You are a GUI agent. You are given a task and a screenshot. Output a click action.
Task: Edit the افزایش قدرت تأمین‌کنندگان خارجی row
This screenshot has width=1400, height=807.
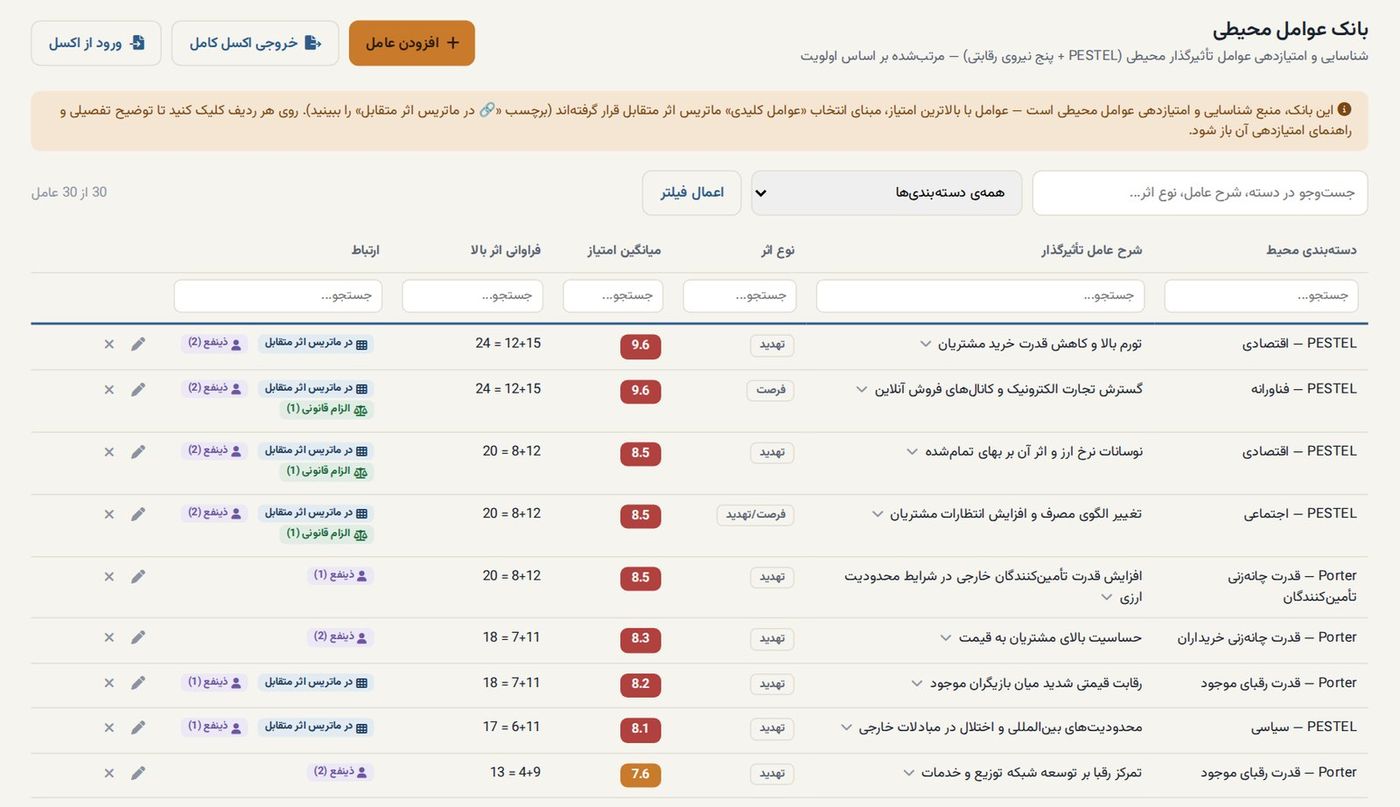[x=138, y=576]
